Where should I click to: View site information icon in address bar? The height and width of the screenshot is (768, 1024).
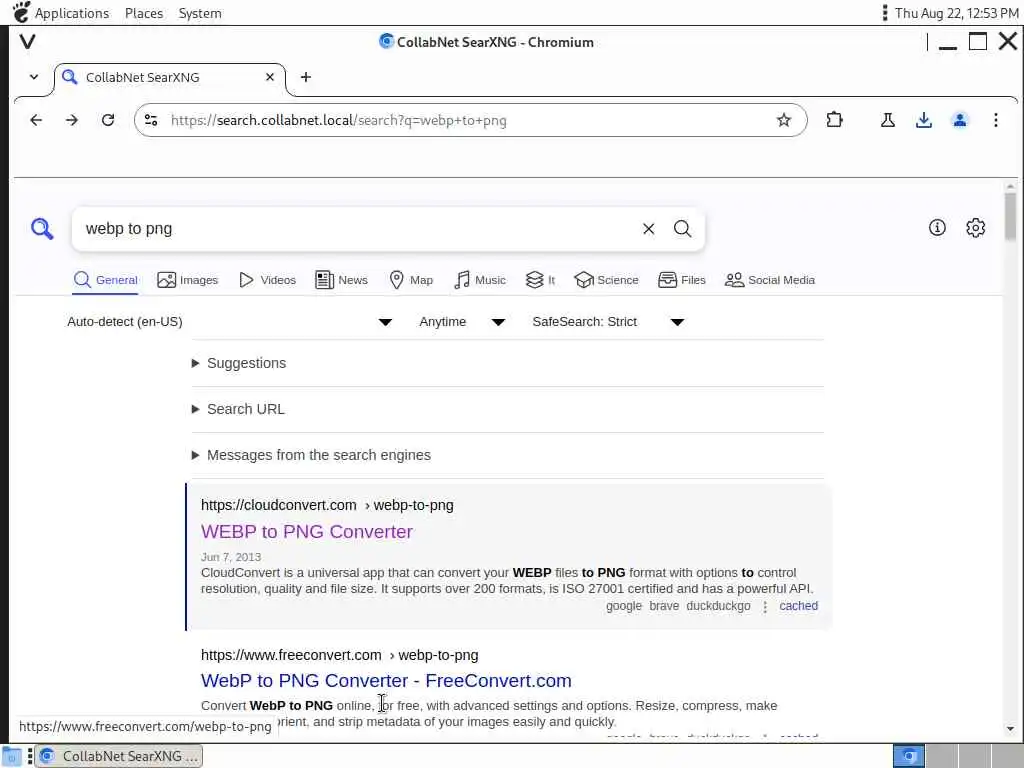click(x=152, y=120)
